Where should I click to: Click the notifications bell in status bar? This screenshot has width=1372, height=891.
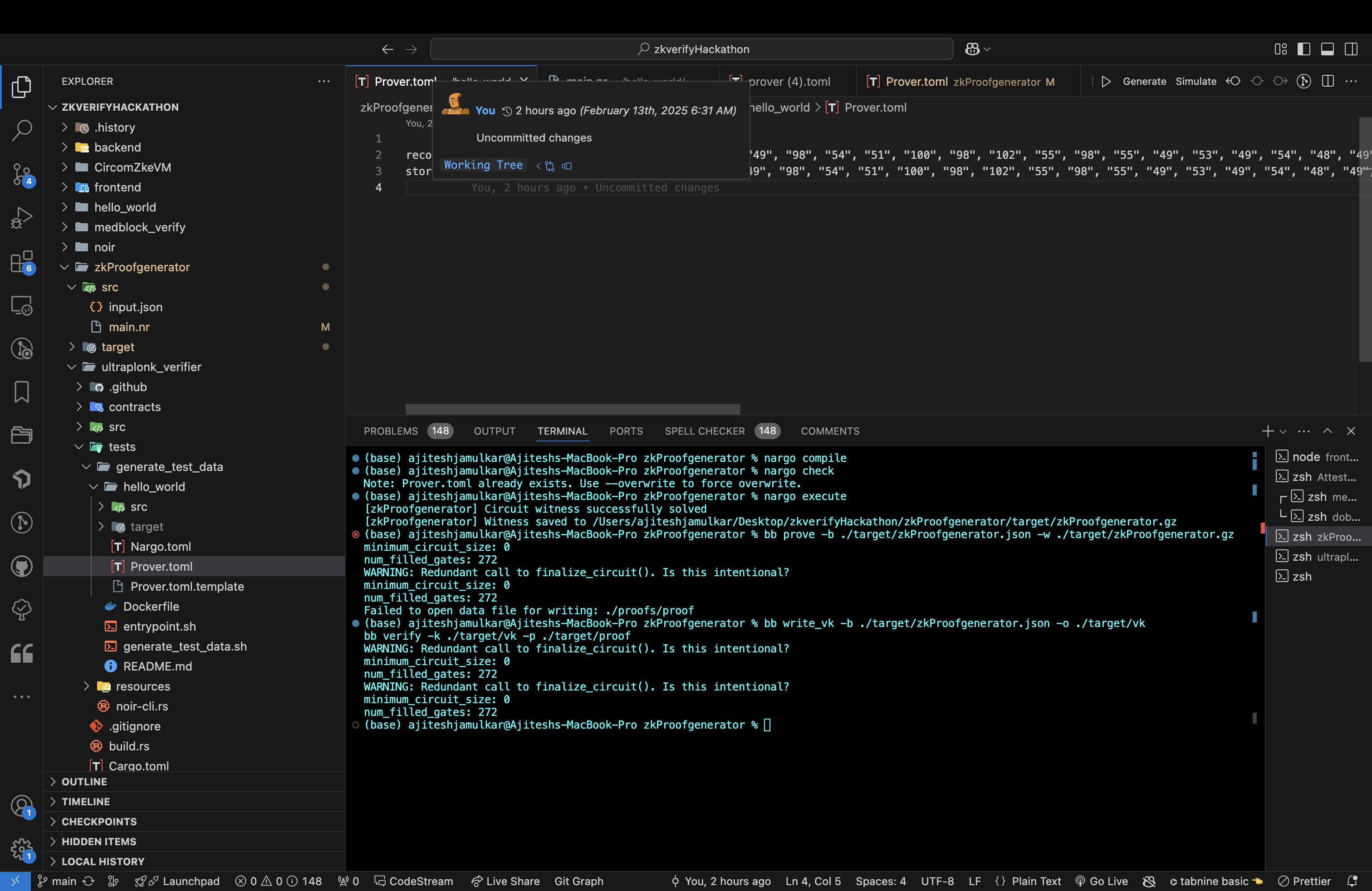tap(1351, 881)
